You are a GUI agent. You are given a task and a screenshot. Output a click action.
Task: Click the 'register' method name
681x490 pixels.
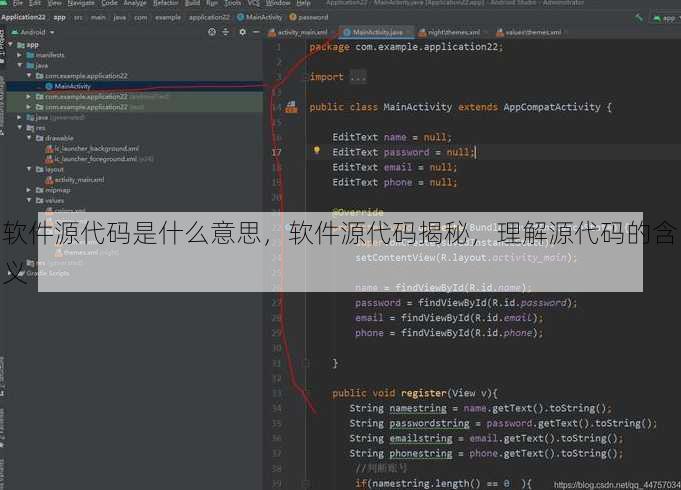(424, 393)
